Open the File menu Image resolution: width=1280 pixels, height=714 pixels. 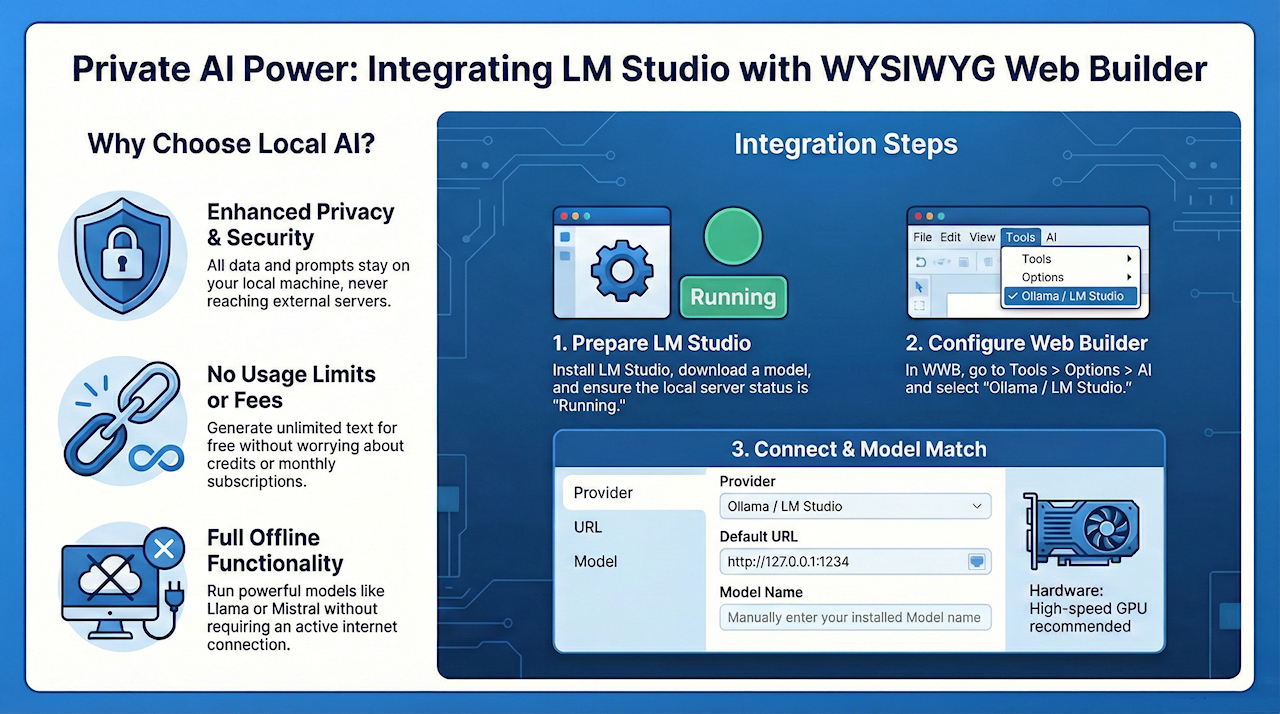coord(922,237)
